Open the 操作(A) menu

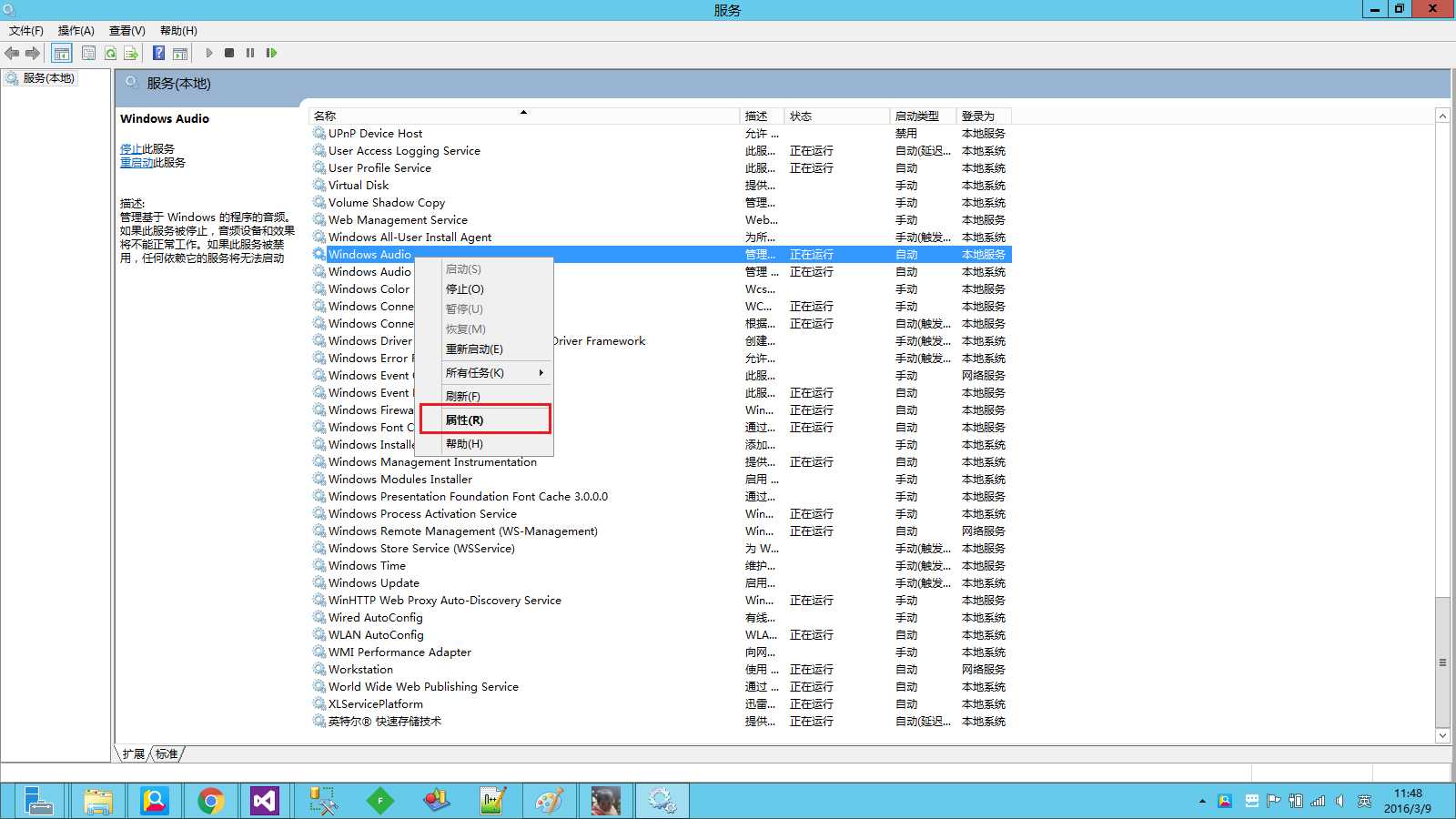76,31
